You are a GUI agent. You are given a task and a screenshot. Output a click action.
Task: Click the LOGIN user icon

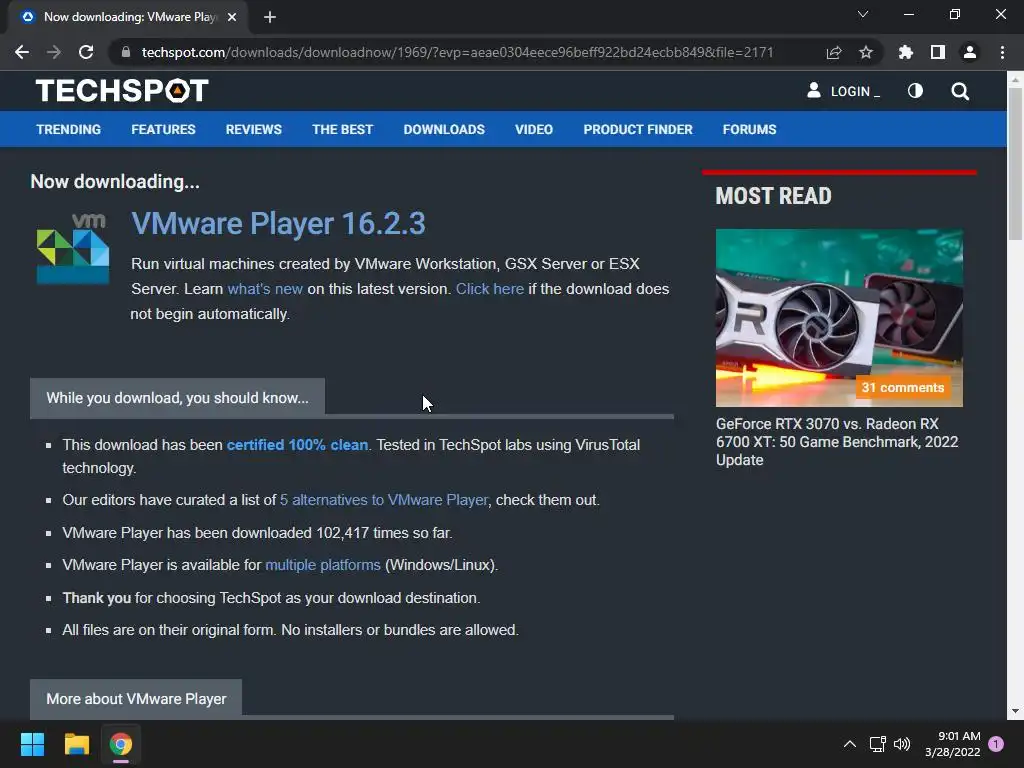[814, 91]
